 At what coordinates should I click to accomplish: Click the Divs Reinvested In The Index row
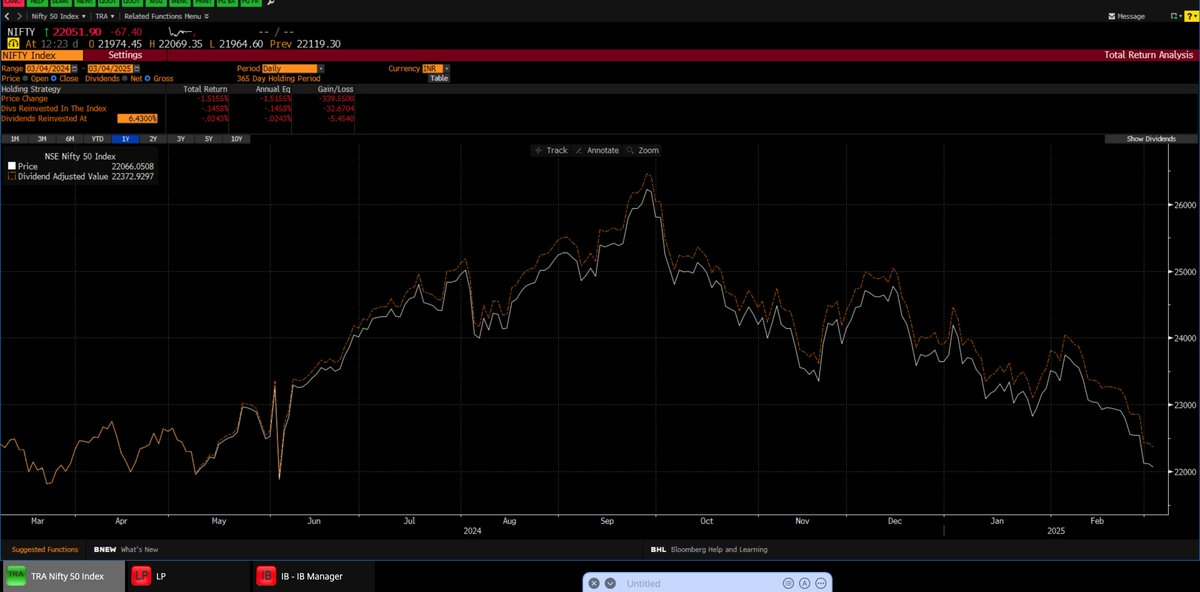point(52,108)
